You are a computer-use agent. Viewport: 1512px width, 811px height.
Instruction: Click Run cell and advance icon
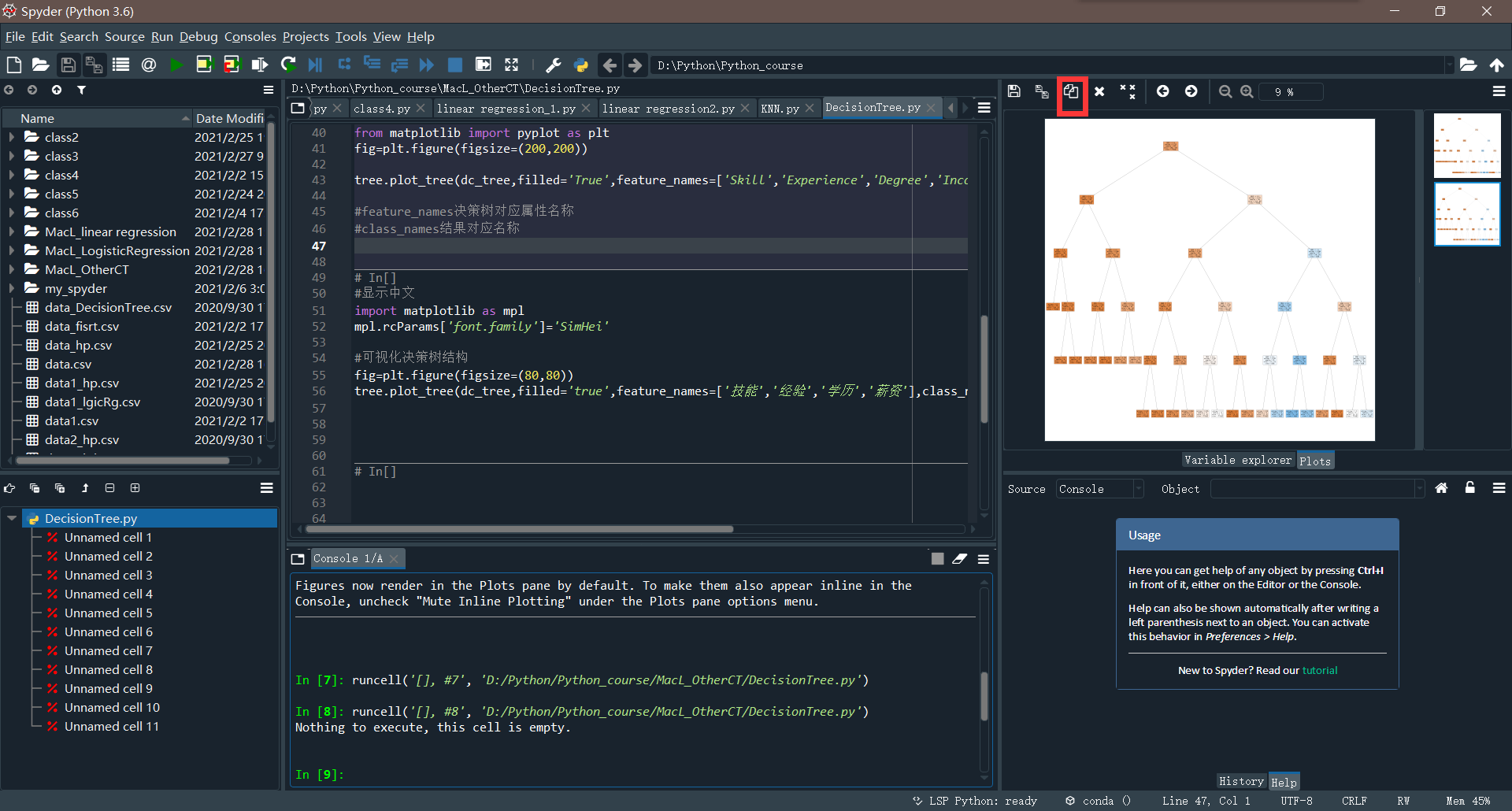pyautogui.click(x=232, y=65)
